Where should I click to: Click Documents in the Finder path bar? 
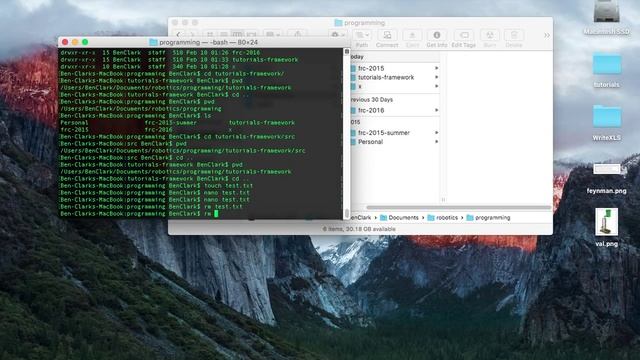pyautogui.click(x=399, y=218)
